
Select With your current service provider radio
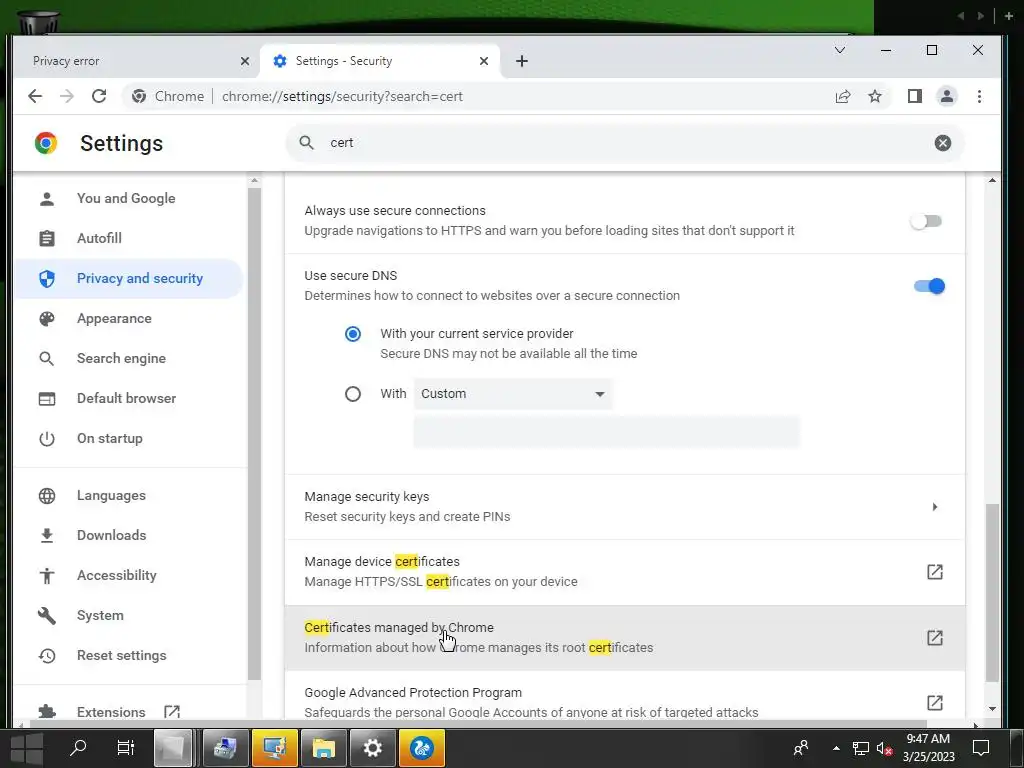pos(353,334)
